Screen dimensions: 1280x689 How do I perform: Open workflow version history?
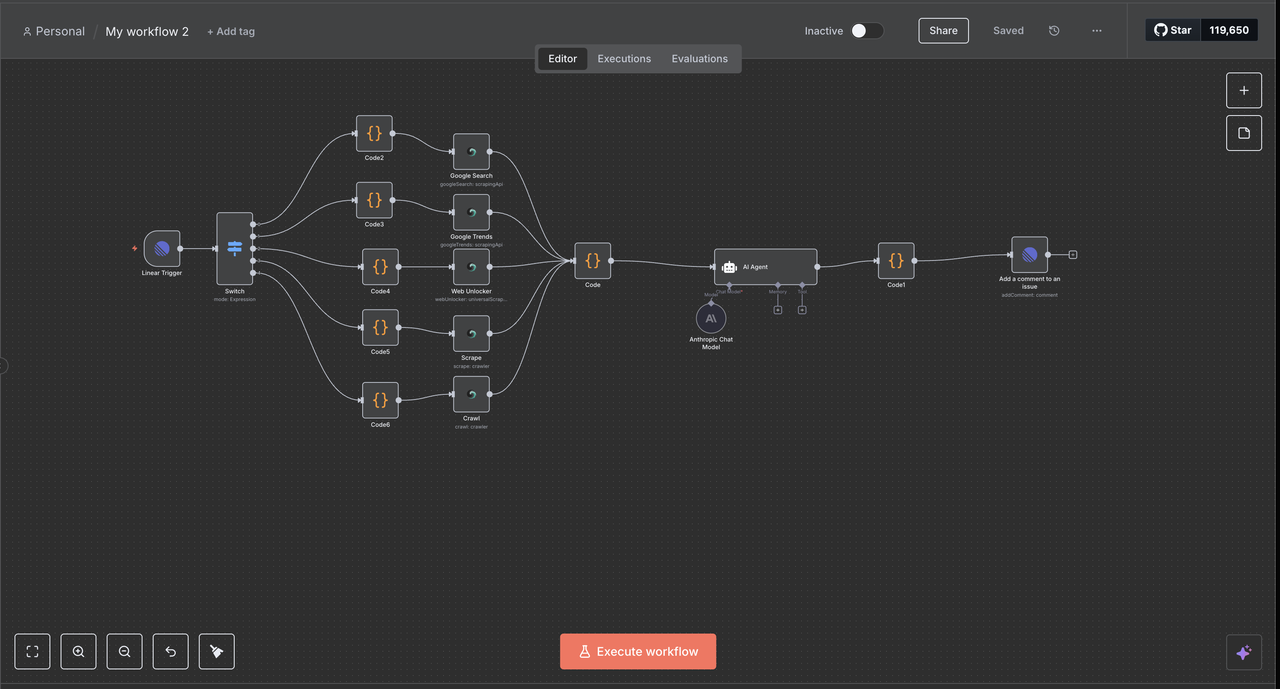pyautogui.click(x=1054, y=31)
